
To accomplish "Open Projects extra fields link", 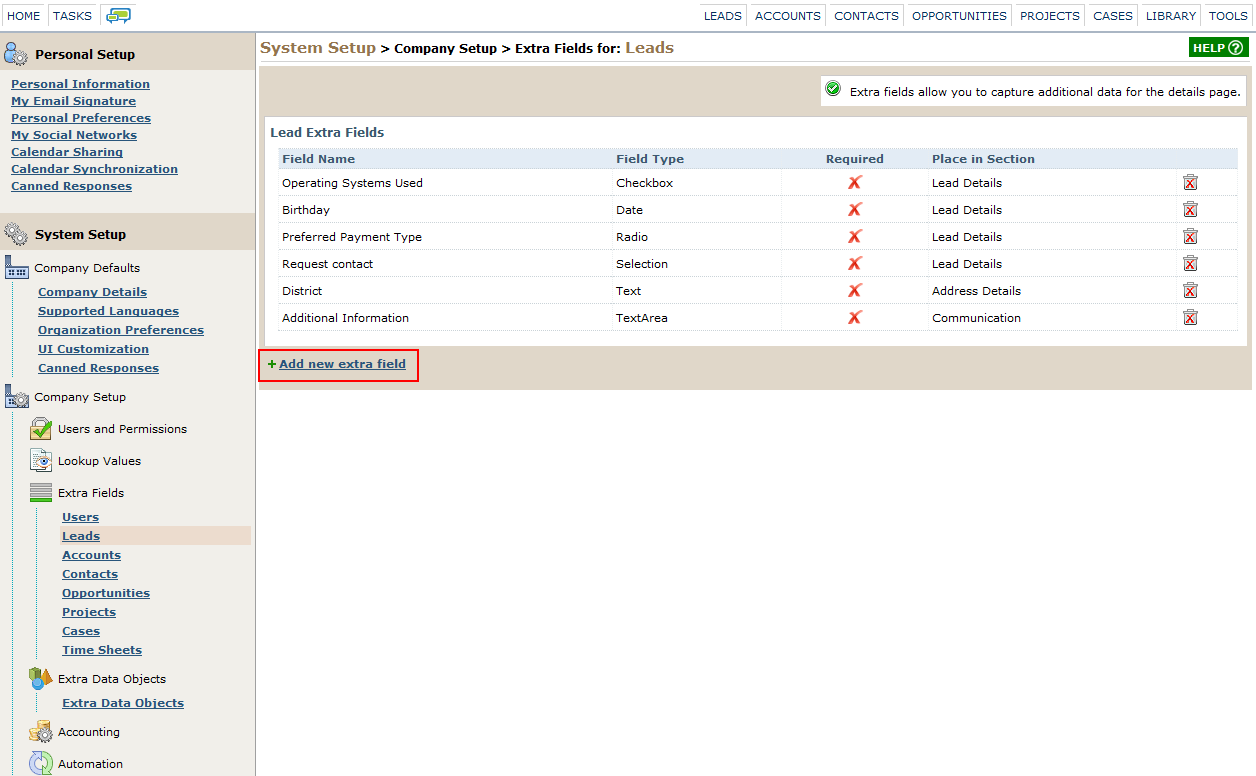I will (x=89, y=612).
